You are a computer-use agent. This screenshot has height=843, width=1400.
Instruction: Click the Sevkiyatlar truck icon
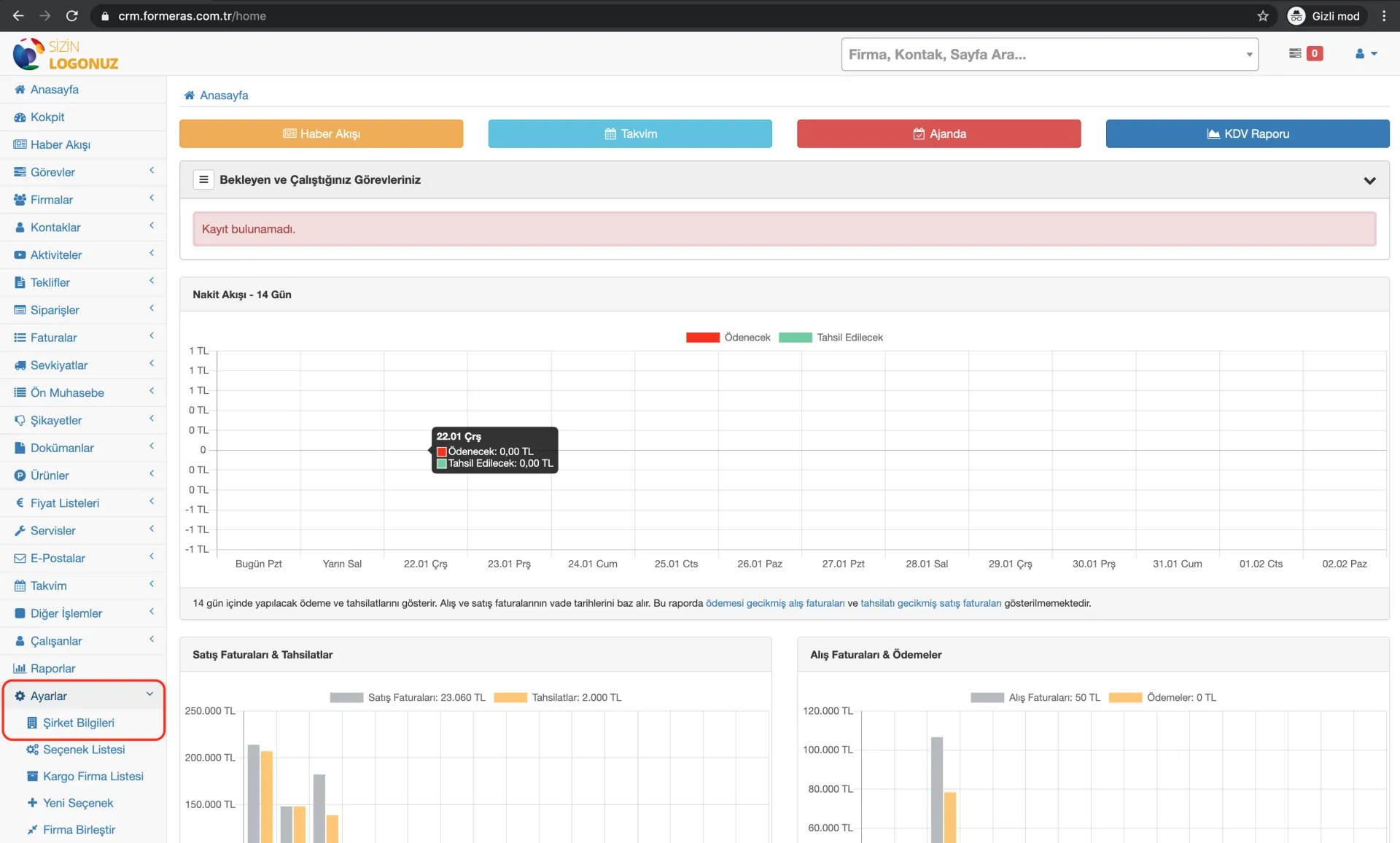point(20,365)
